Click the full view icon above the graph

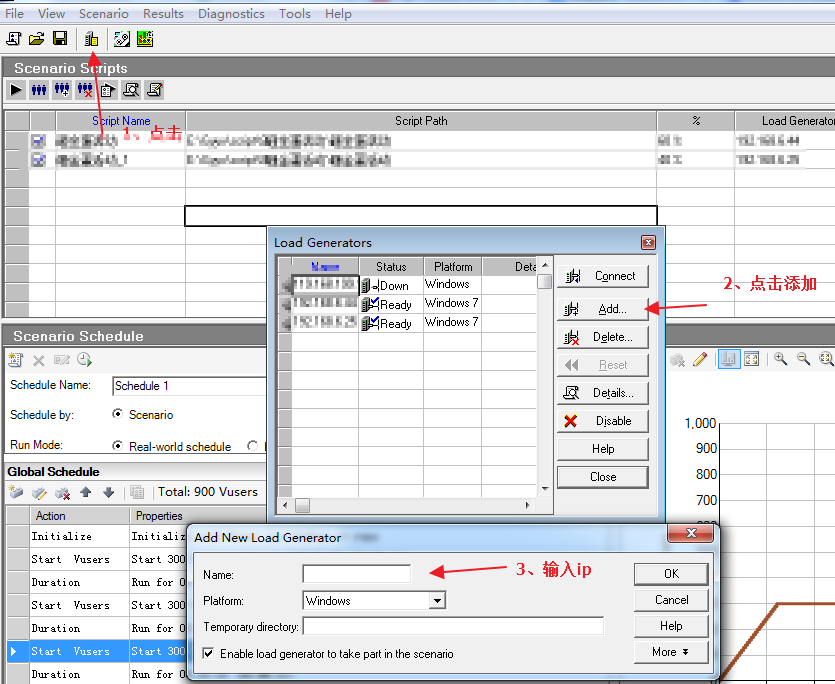pos(751,360)
